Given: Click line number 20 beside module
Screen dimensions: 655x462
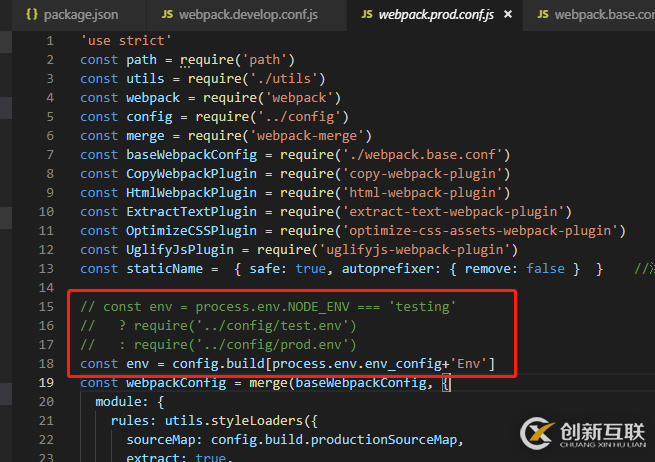Looking at the screenshot, I should click(45, 401).
